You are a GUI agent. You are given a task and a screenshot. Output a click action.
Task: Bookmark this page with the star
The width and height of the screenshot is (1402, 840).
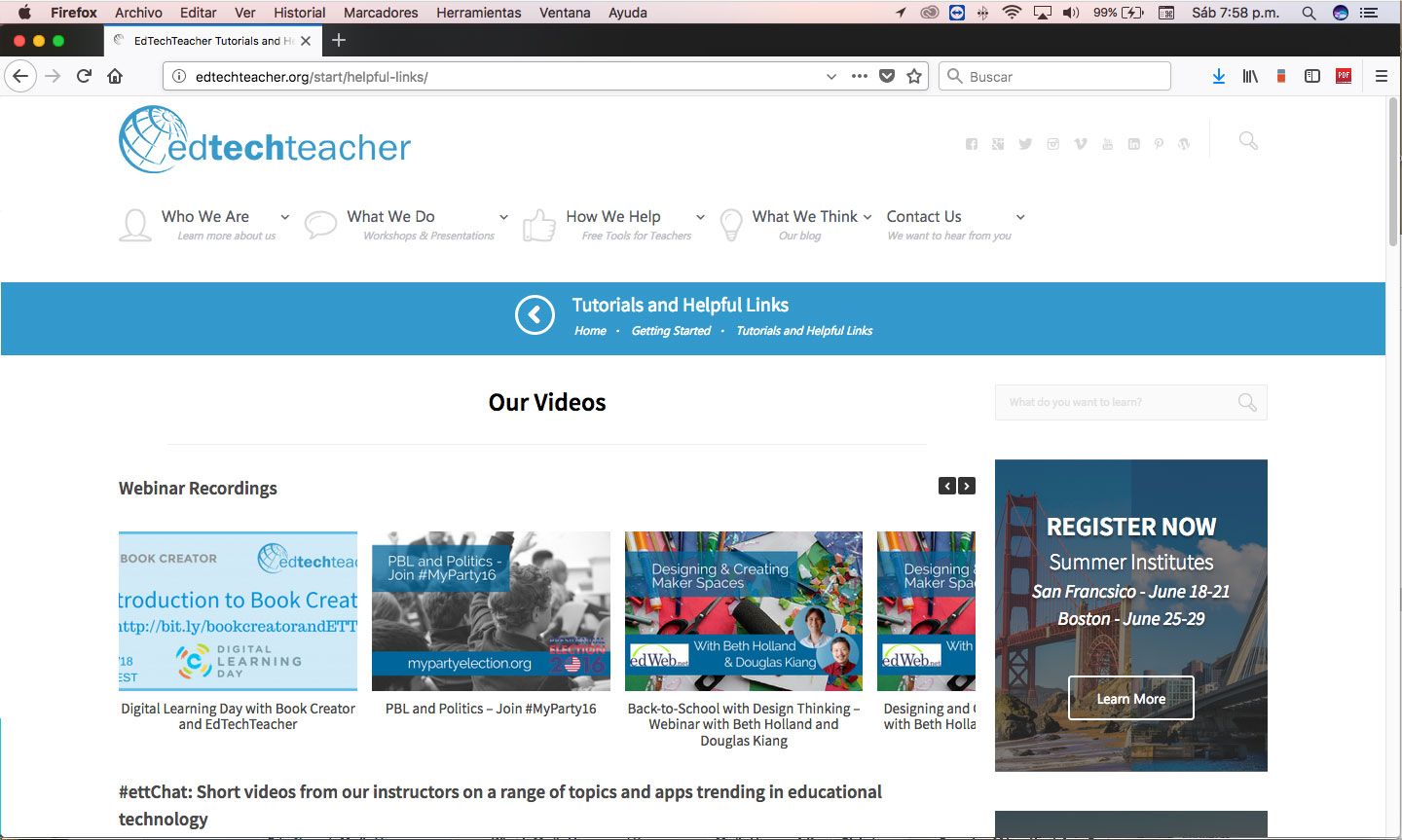click(914, 76)
